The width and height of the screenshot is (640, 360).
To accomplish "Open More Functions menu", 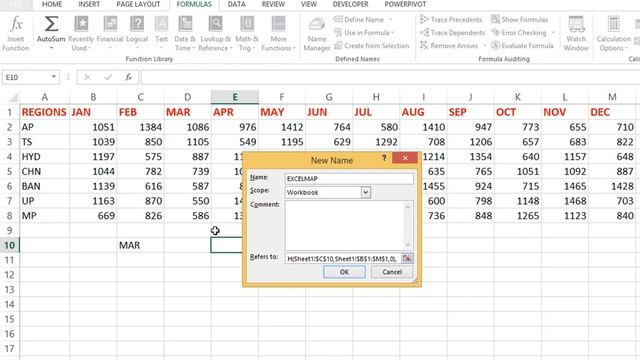I will click(x=278, y=33).
